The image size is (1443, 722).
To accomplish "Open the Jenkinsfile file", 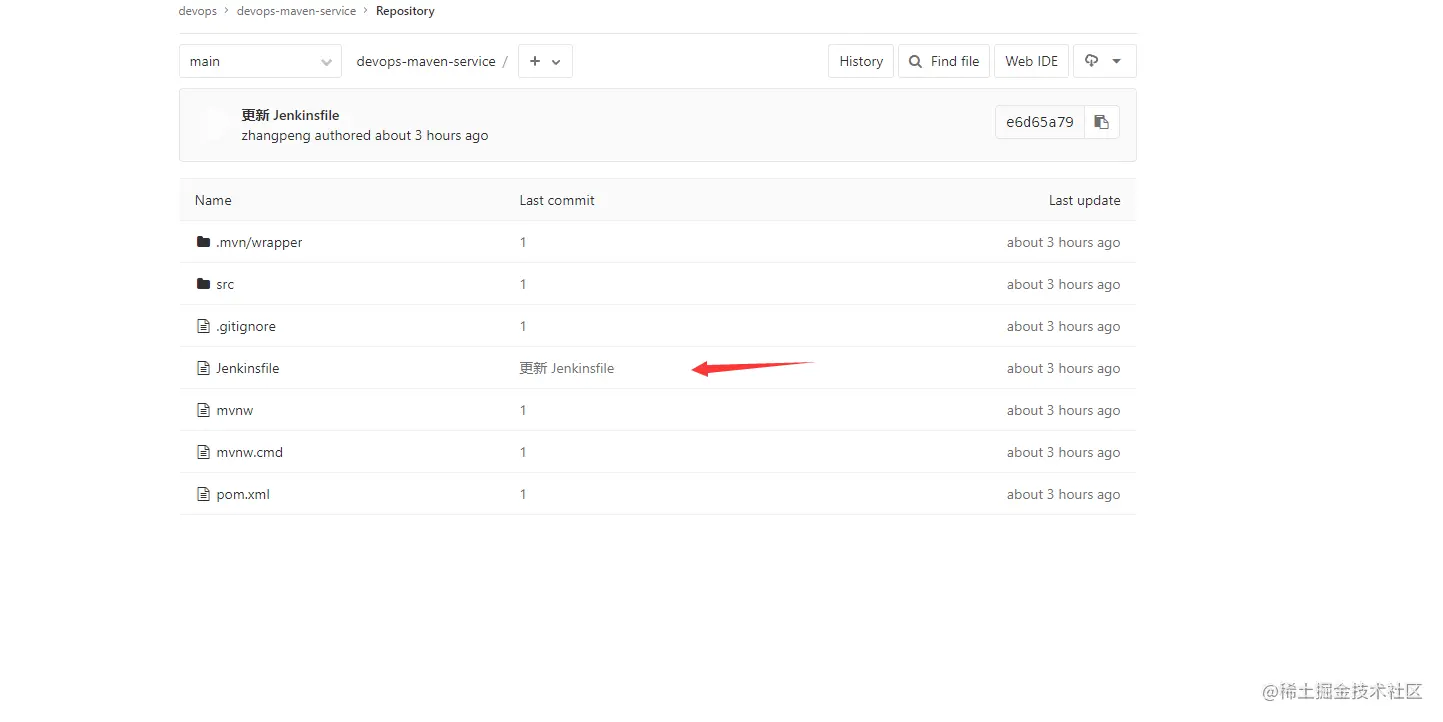I will pos(248,368).
